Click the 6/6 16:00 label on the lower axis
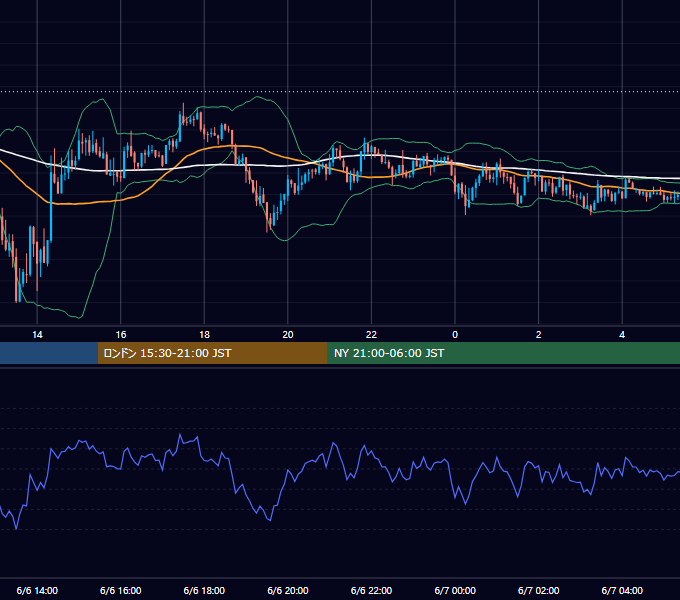 click(x=121, y=590)
